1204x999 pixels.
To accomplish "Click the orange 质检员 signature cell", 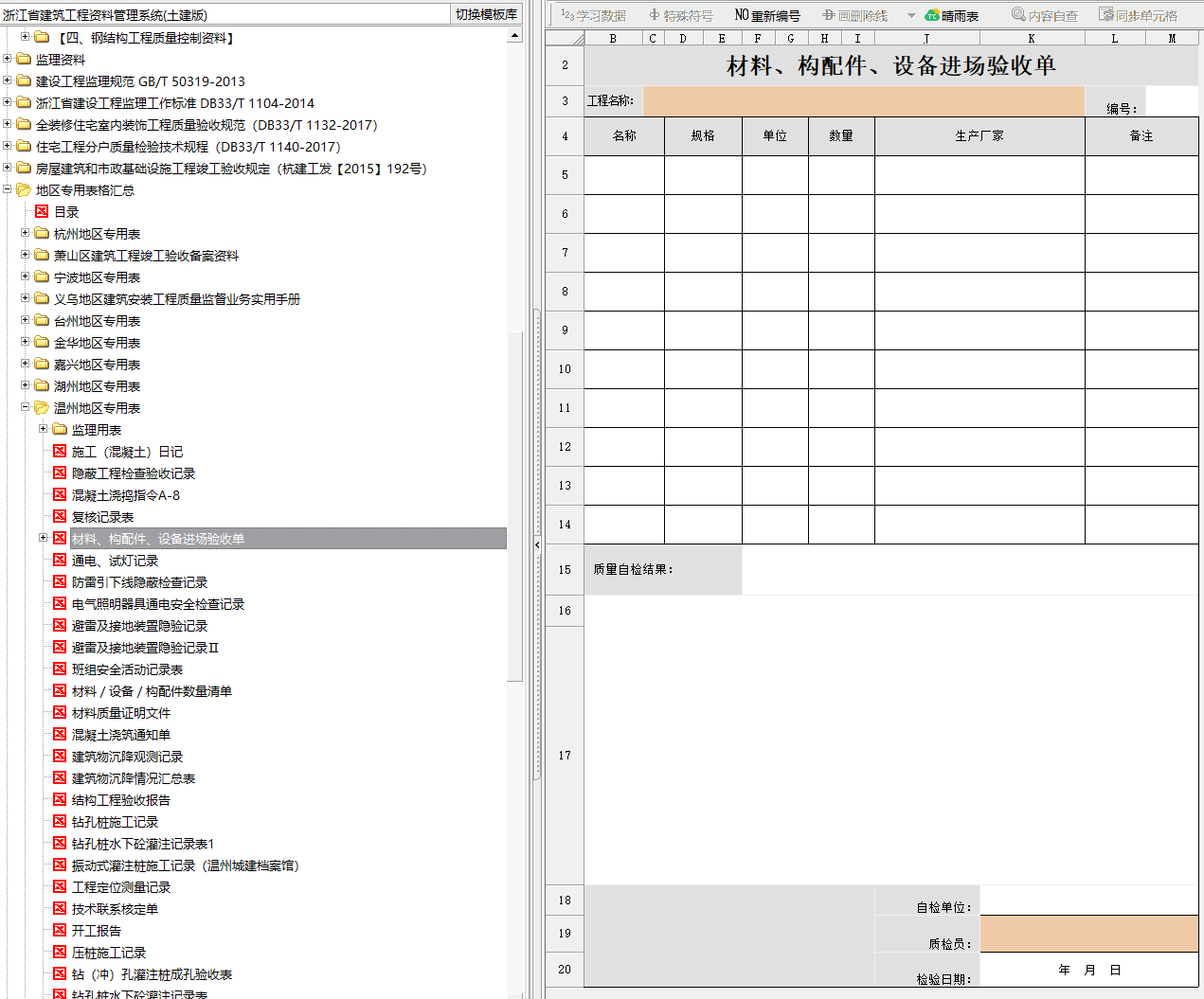I will (1088, 934).
